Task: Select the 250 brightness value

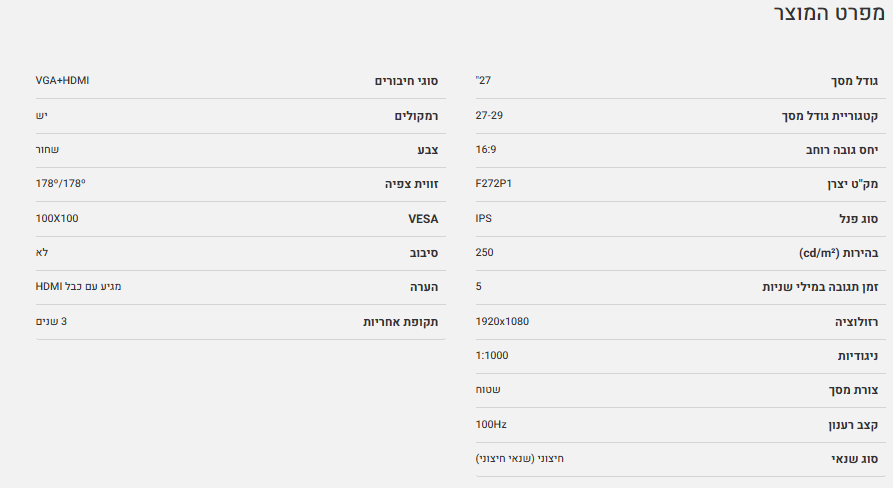Action: 484,252
